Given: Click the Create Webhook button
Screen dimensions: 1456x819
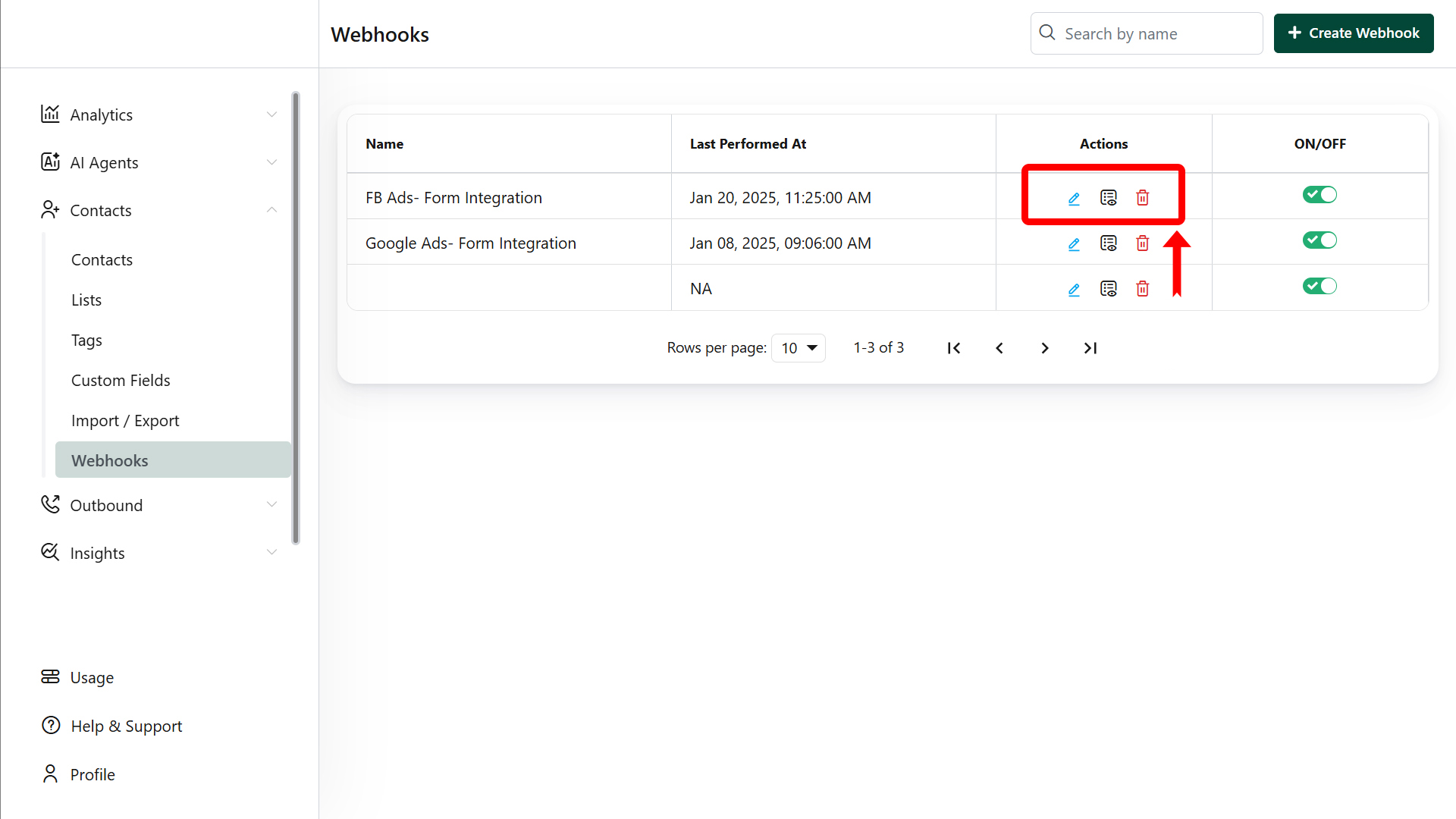Looking at the screenshot, I should (x=1354, y=33).
